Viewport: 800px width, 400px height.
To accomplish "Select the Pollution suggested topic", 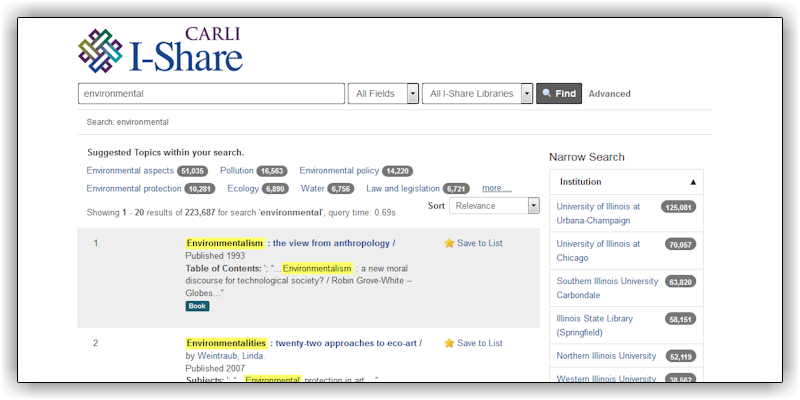I will (x=237, y=171).
